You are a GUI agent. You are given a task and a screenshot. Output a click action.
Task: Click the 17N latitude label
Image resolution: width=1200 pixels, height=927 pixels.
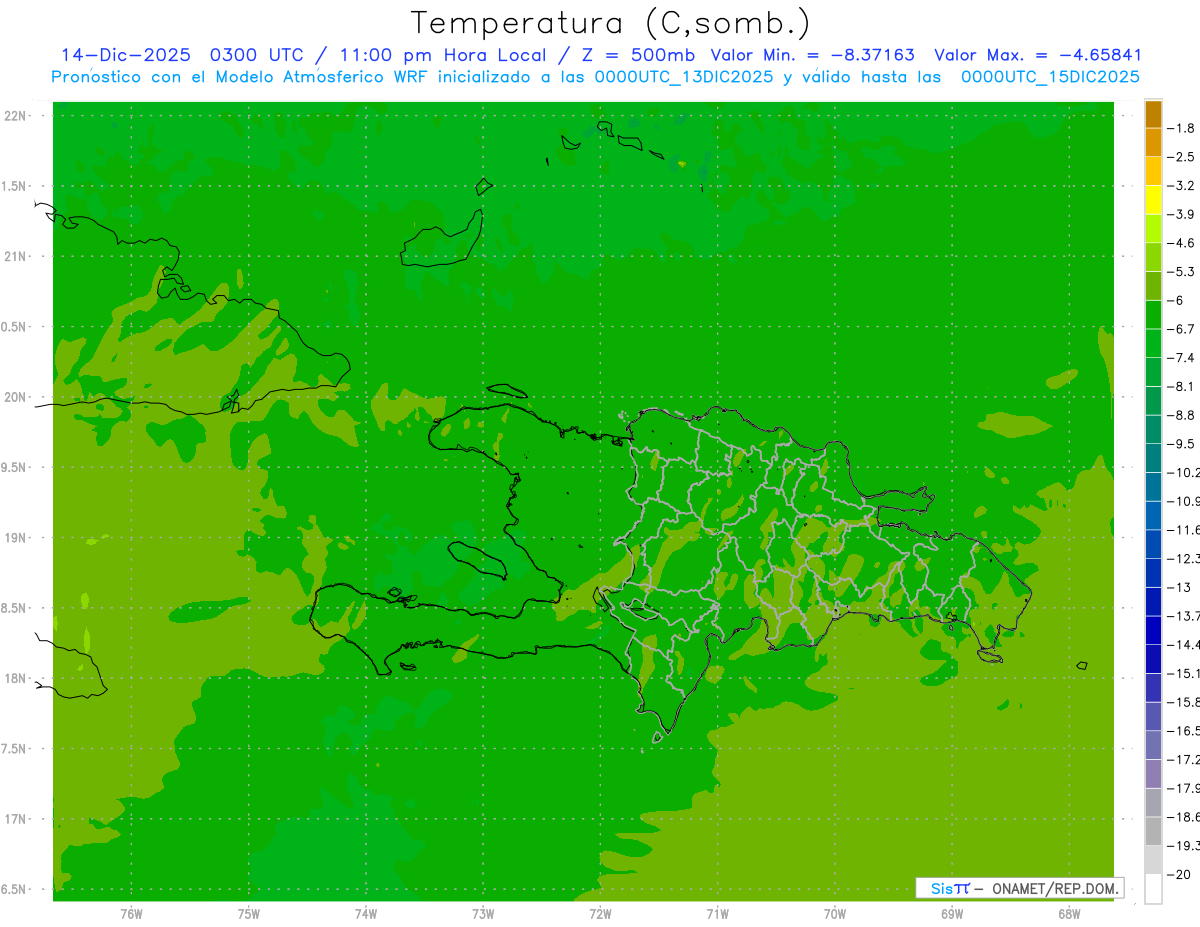(x=16, y=819)
